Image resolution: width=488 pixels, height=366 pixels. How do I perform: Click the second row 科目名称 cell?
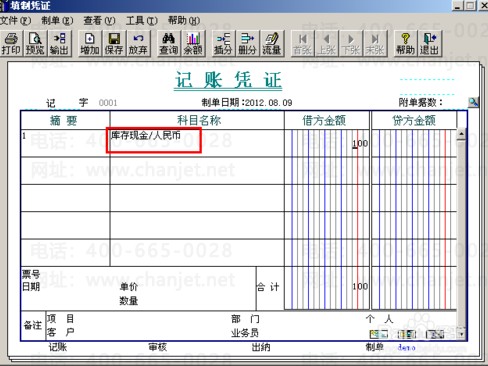[197, 171]
